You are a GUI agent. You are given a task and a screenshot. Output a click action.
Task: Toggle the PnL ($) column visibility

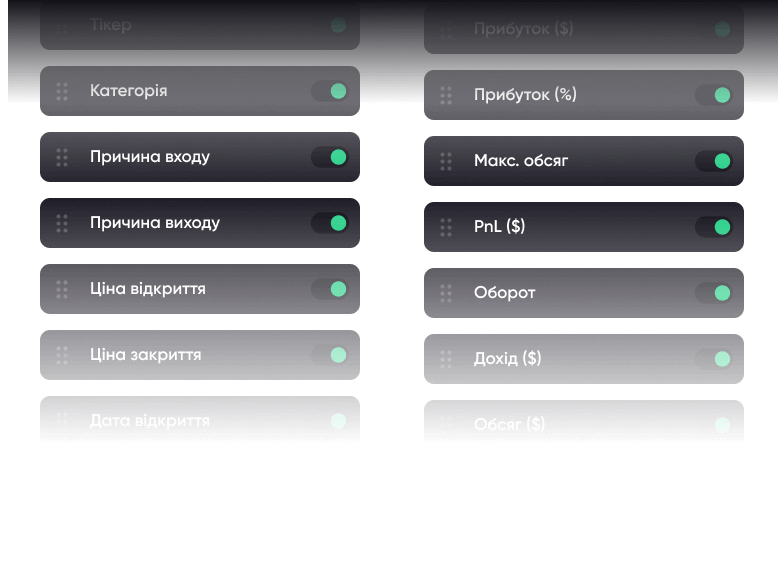pos(713,227)
